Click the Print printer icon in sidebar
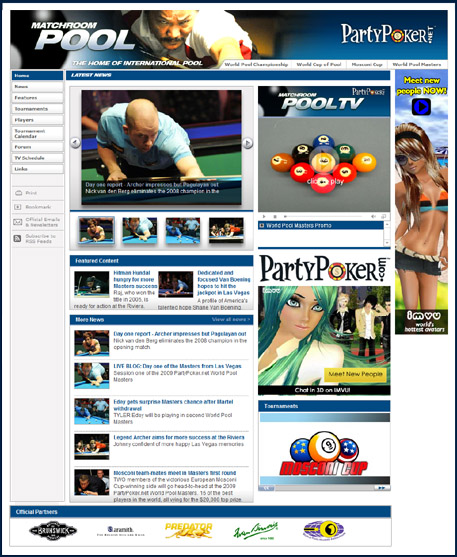 (18, 193)
